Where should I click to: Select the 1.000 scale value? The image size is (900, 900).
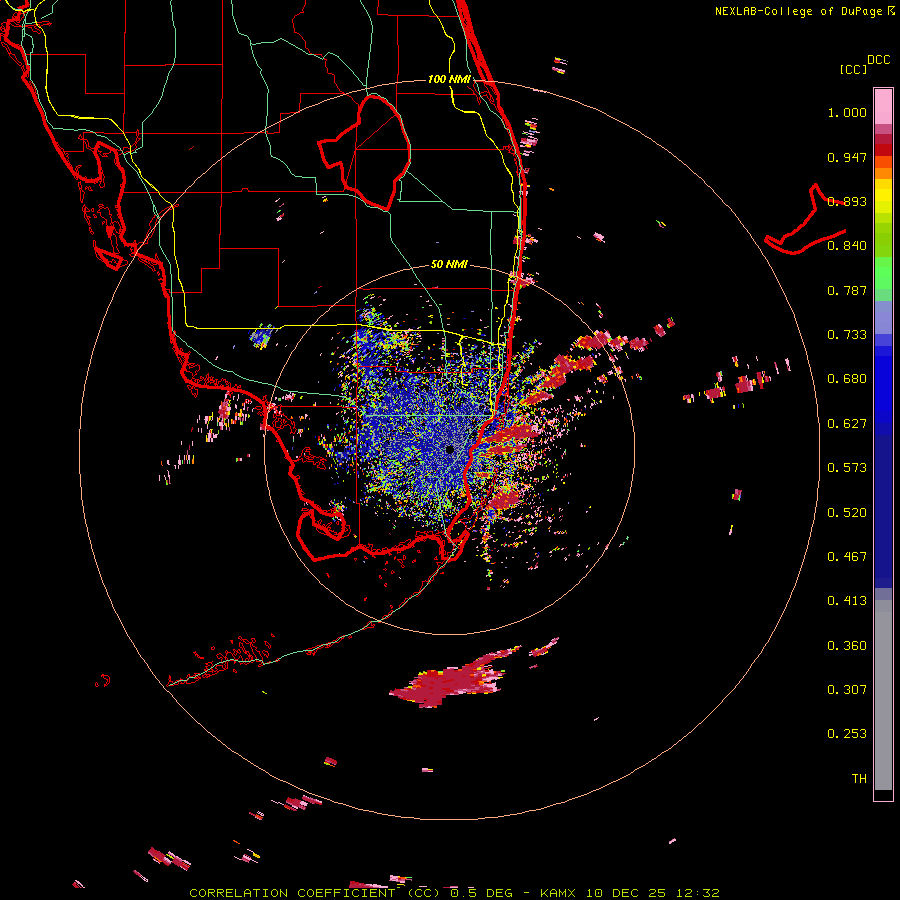click(x=847, y=112)
